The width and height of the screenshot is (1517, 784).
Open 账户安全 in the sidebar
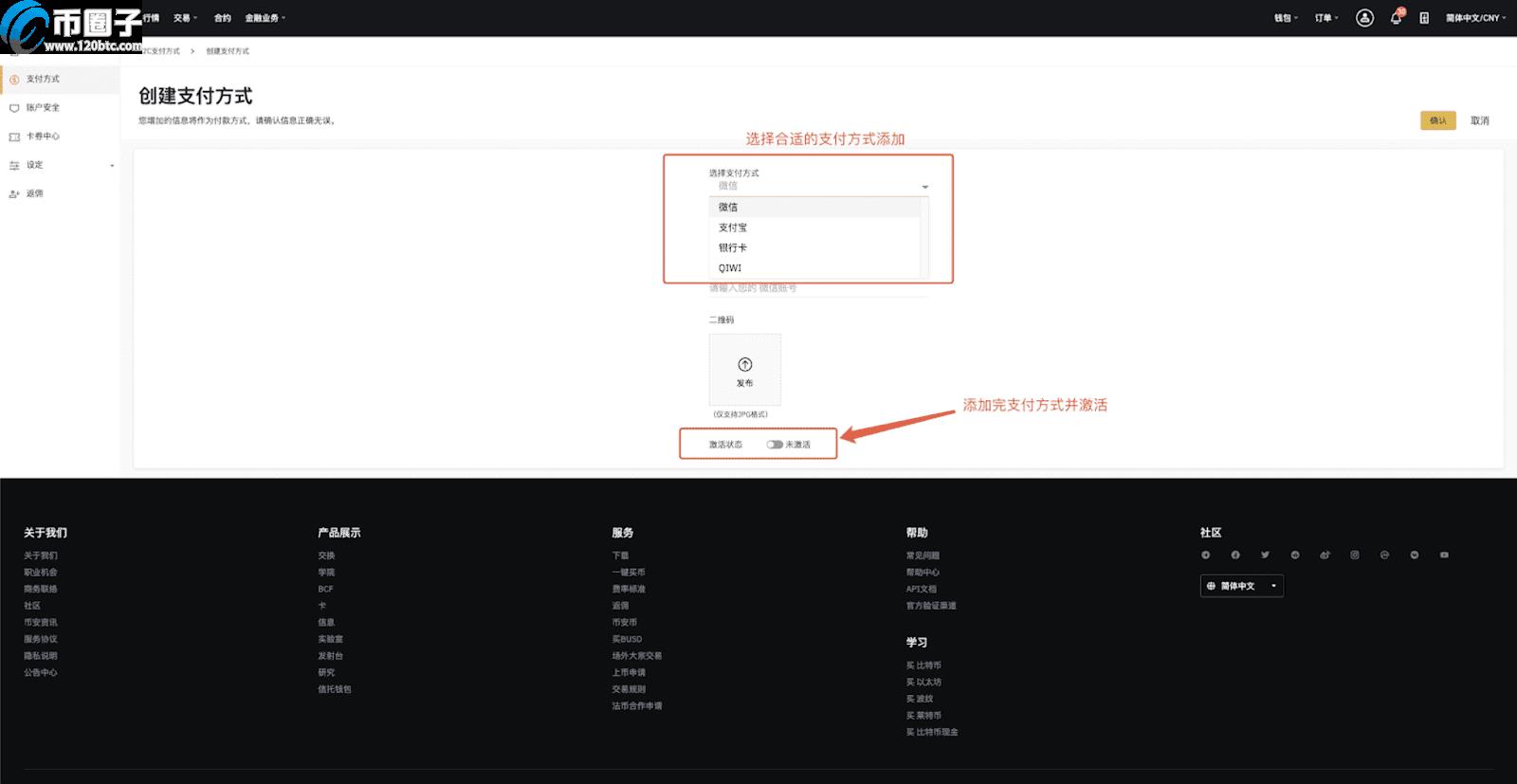[x=43, y=108]
